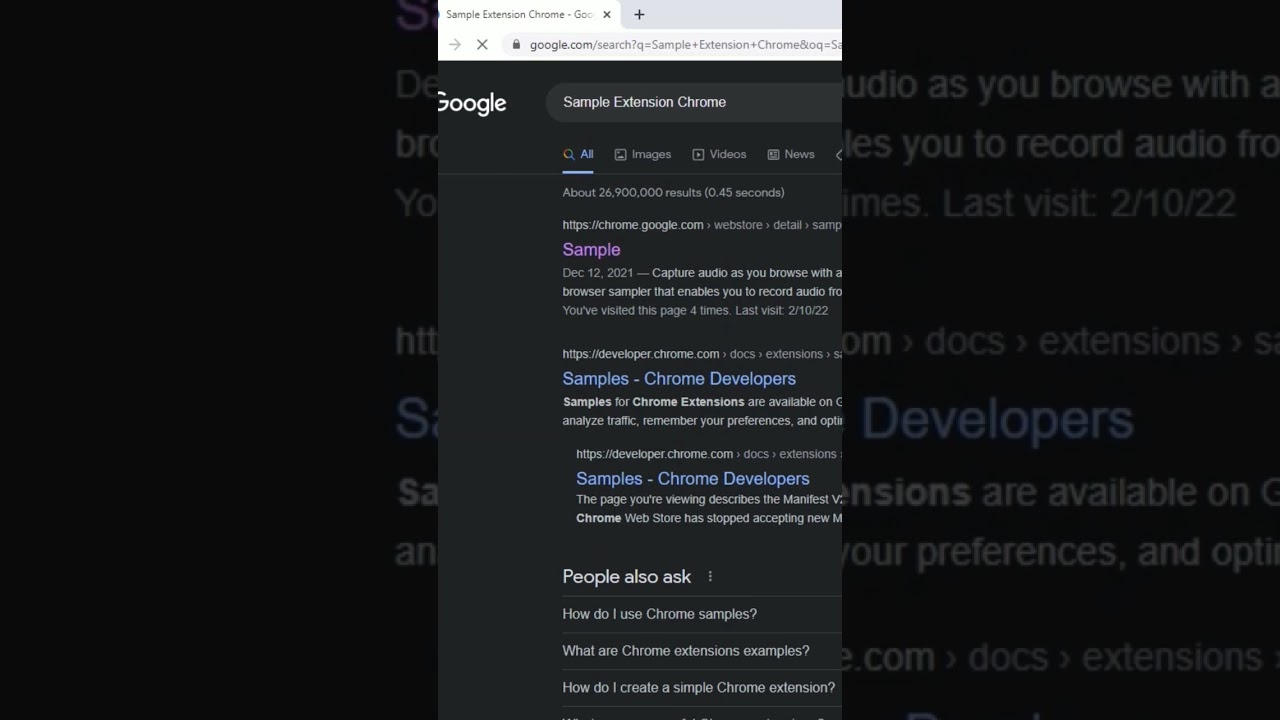The width and height of the screenshot is (1280, 720).
Task: Select the Sample Extension Chrome tab title
Action: click(x=519, y=15)
